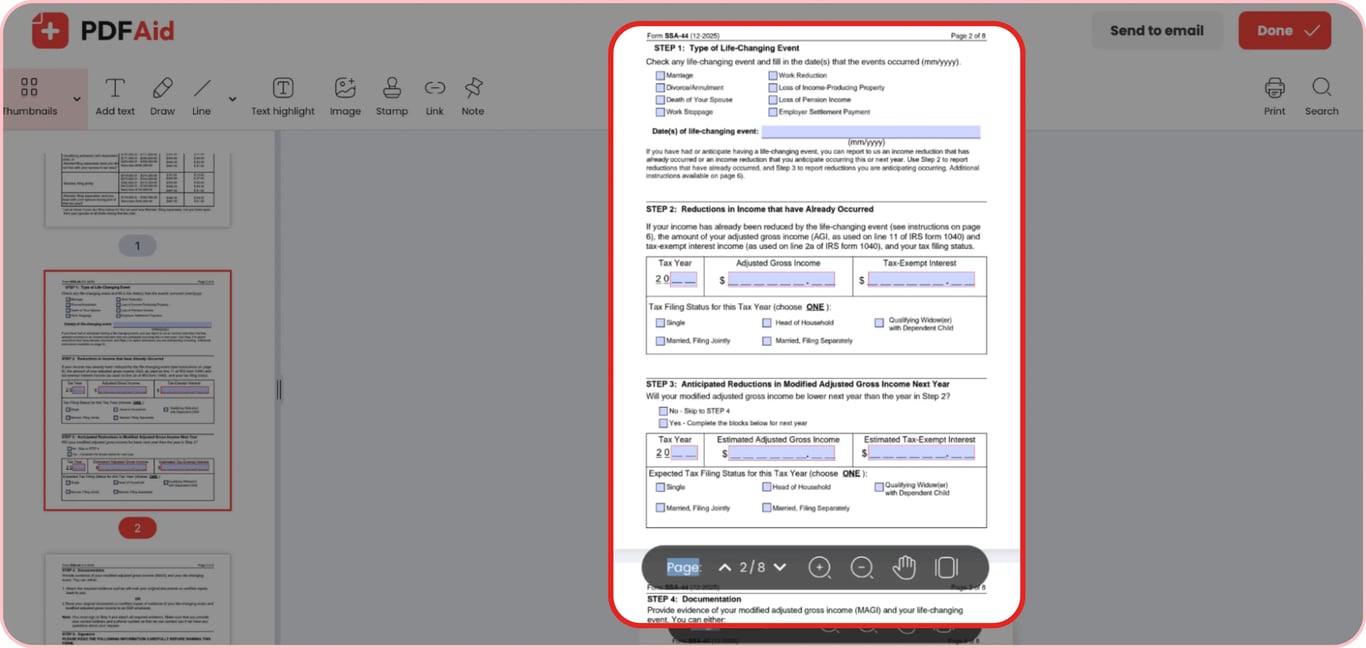Click the Done button
Image resolution: width=1366 pixels, height=648 pixels.
click(1285, 31)
